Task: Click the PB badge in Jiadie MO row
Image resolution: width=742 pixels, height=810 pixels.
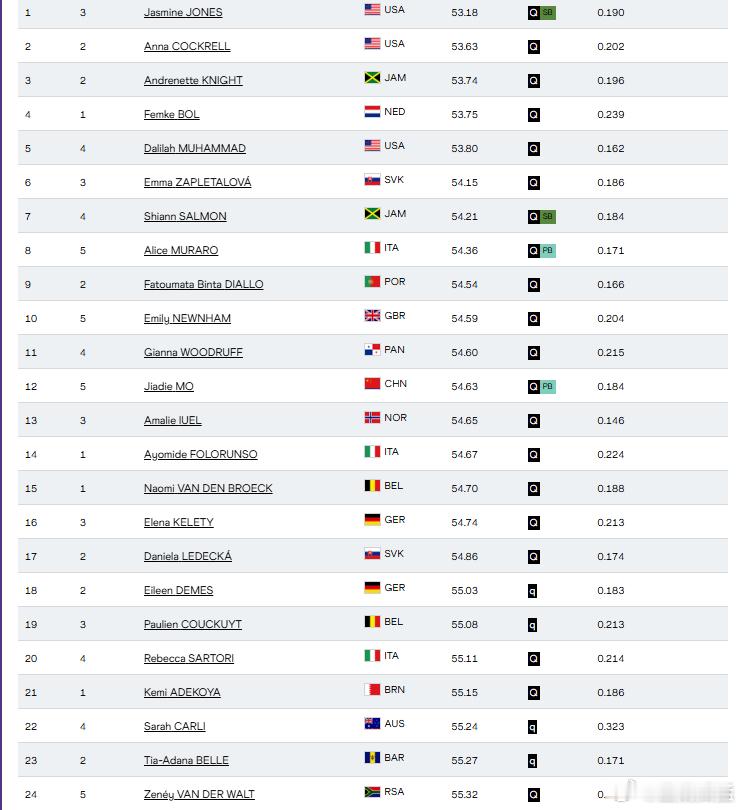Action: tap(548, 386)
